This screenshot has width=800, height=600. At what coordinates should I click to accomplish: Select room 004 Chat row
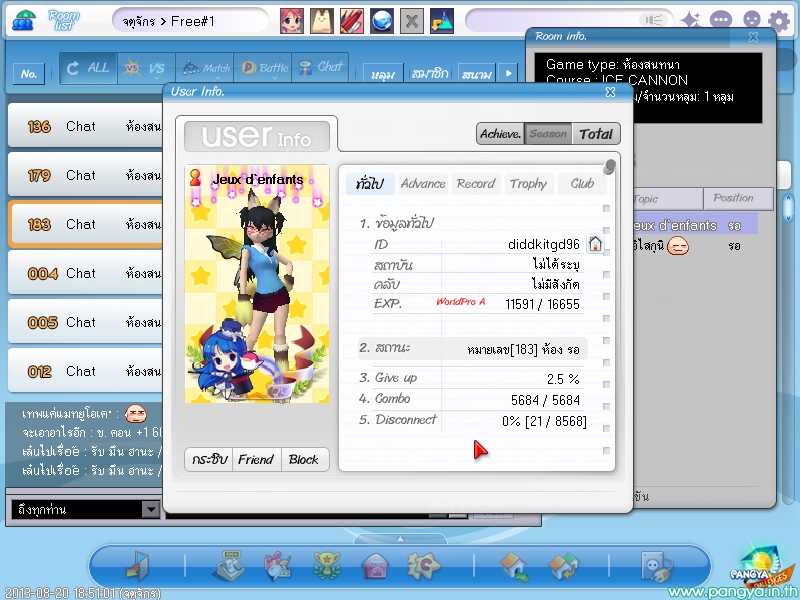86,273
